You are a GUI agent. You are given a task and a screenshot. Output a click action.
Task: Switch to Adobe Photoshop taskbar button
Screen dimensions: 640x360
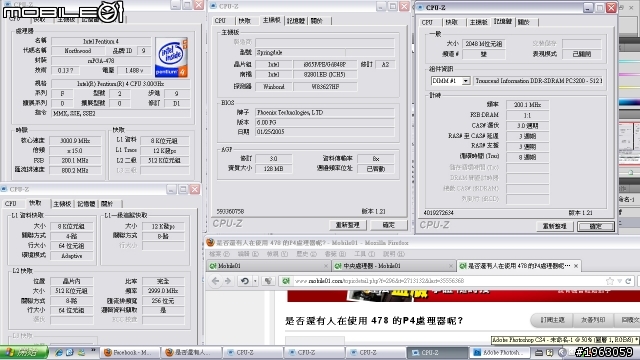(x=500, y=353)
